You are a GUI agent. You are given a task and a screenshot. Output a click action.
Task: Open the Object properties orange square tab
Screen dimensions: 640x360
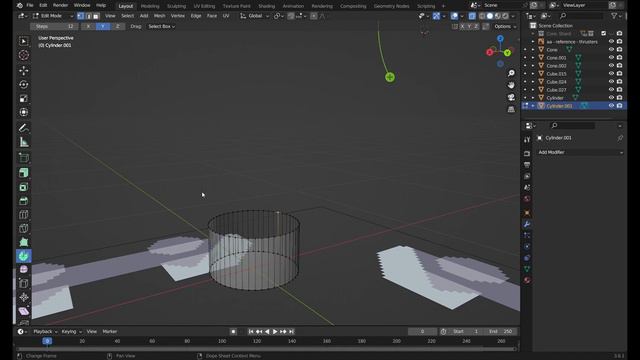527,213
